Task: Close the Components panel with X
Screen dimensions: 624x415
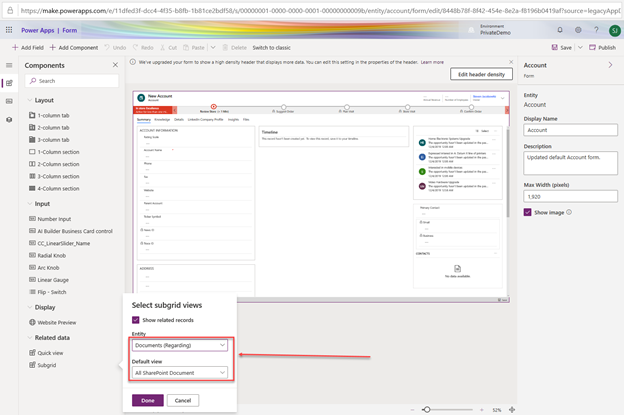Action: point(117,64)
